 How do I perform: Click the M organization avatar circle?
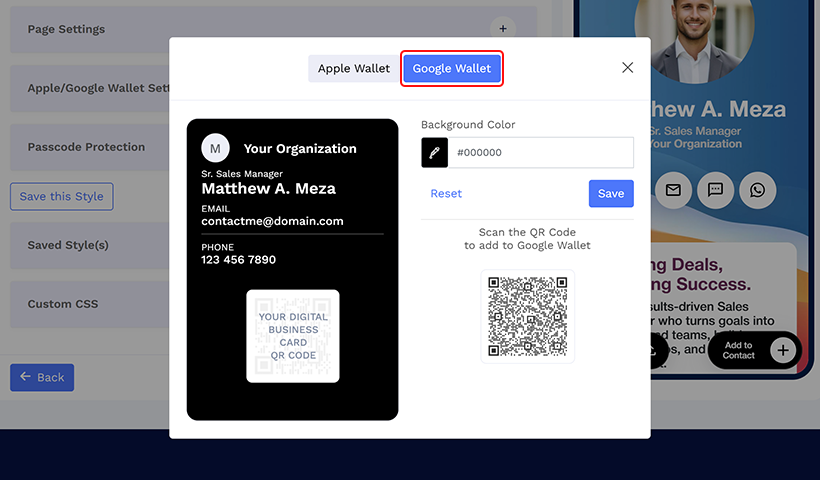tap(215, 148)
